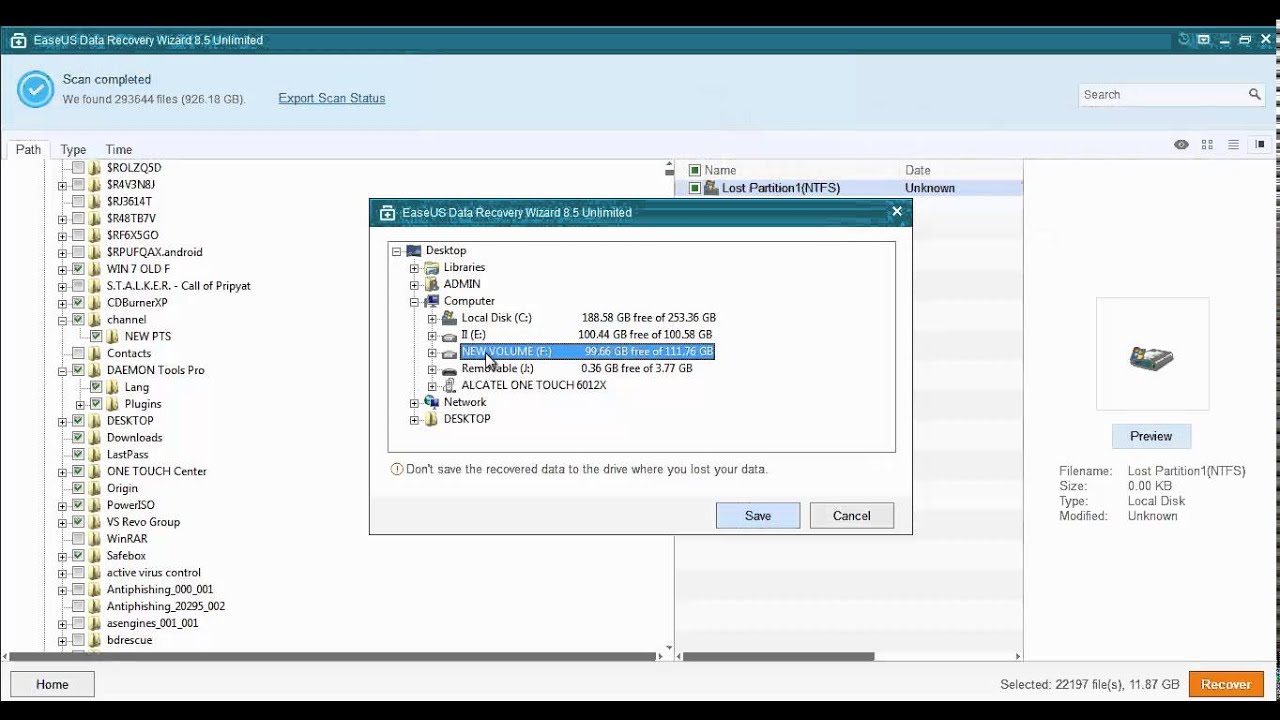1280x720 pixels.
Task: Click the Libraries folder icon in dialog
Action: pyautogui.click(x=432, y=268)
